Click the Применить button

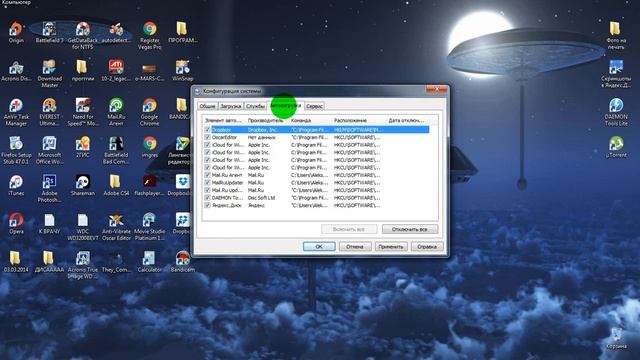[391, 247]
